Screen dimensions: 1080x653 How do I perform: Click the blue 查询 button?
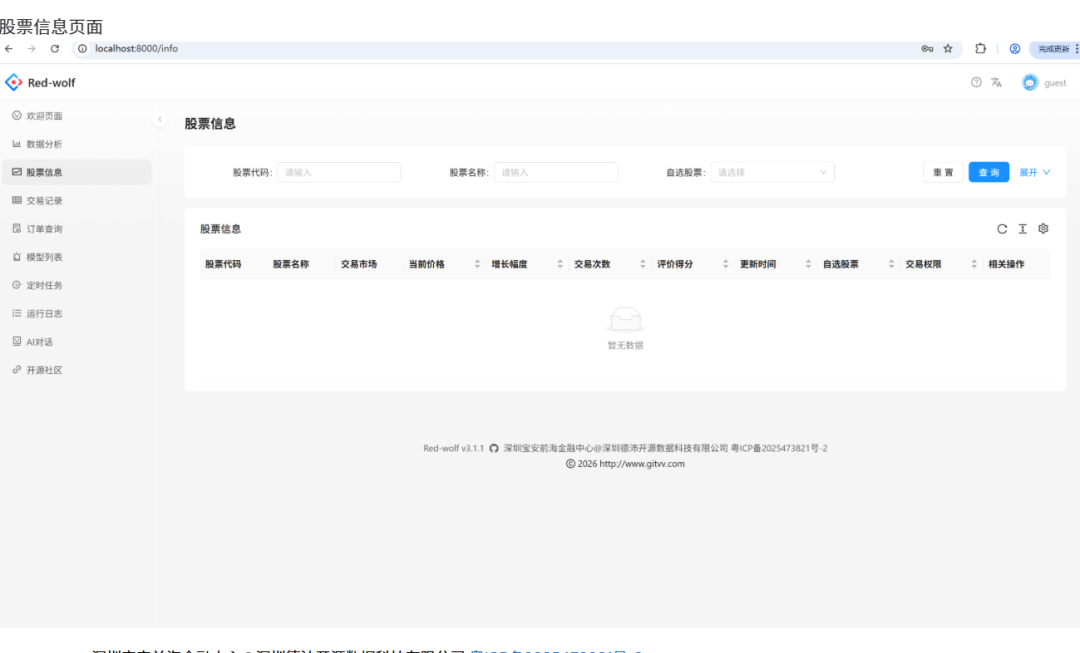(988, 172)
